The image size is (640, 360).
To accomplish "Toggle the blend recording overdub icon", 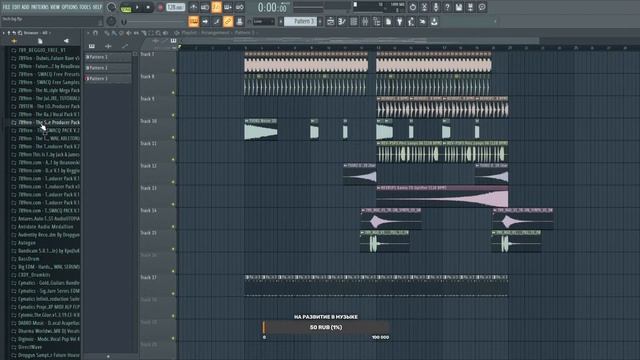I will point(228,7).
